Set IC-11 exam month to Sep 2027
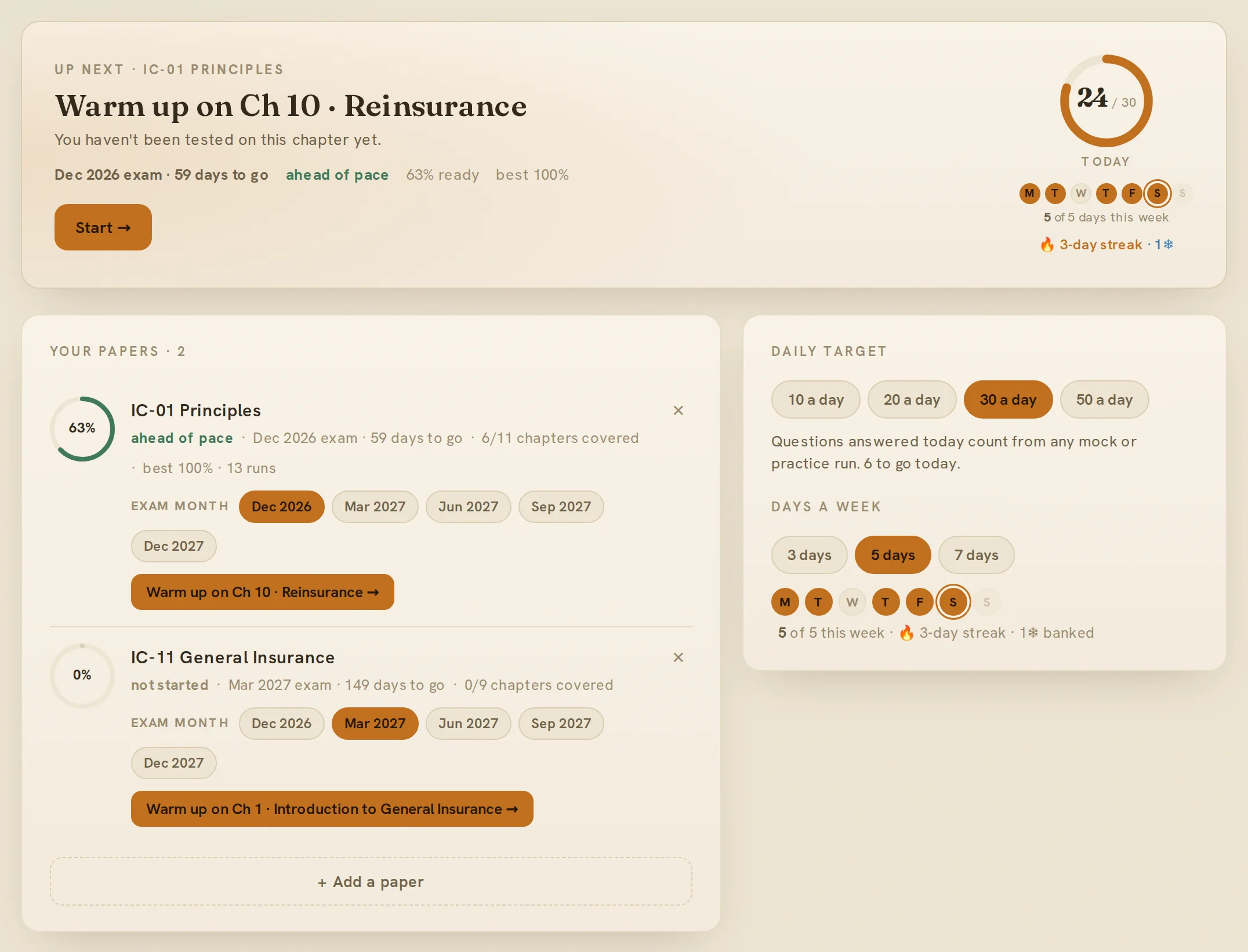 point(561,724)
